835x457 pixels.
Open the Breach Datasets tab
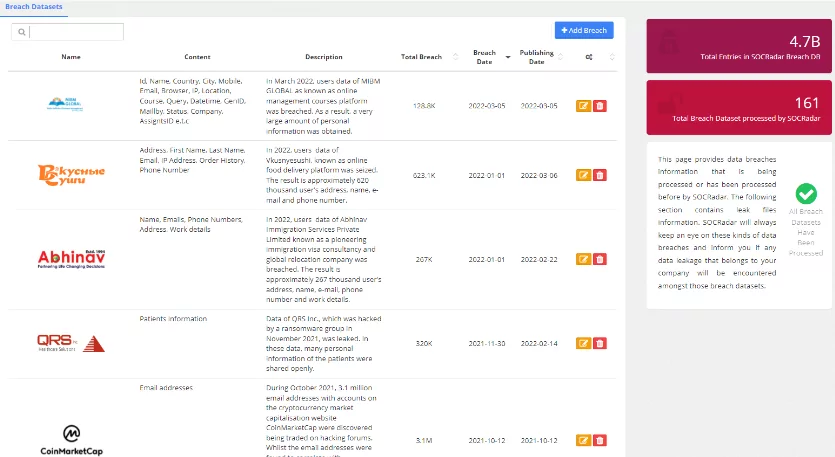pyautogui.click(x=34, y=7)
